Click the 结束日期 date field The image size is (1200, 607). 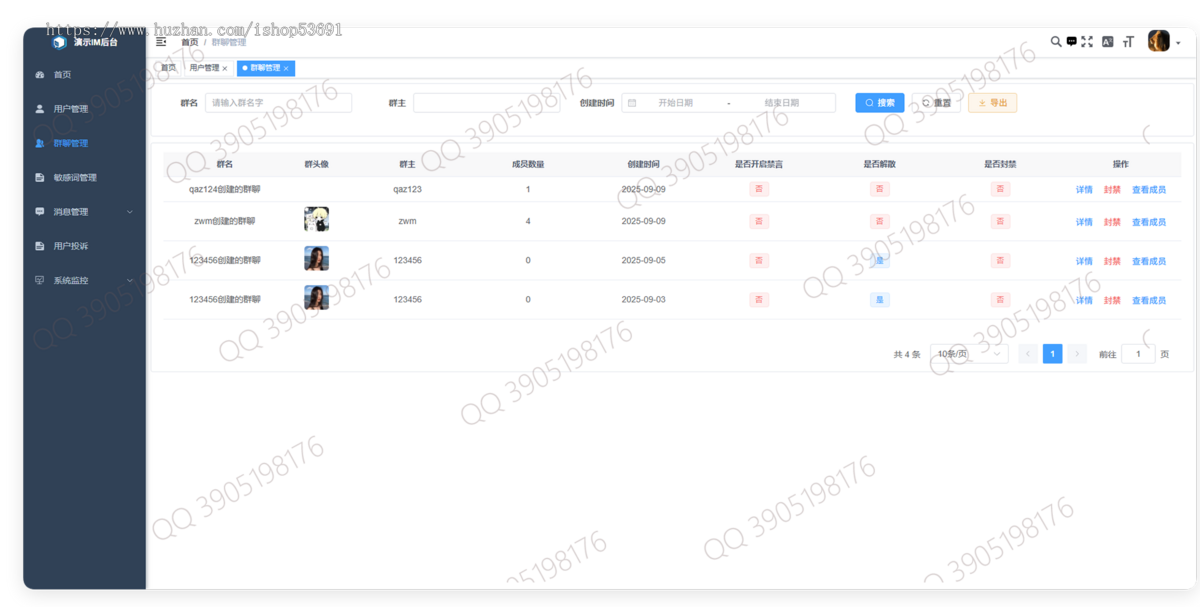pos(782,103)
